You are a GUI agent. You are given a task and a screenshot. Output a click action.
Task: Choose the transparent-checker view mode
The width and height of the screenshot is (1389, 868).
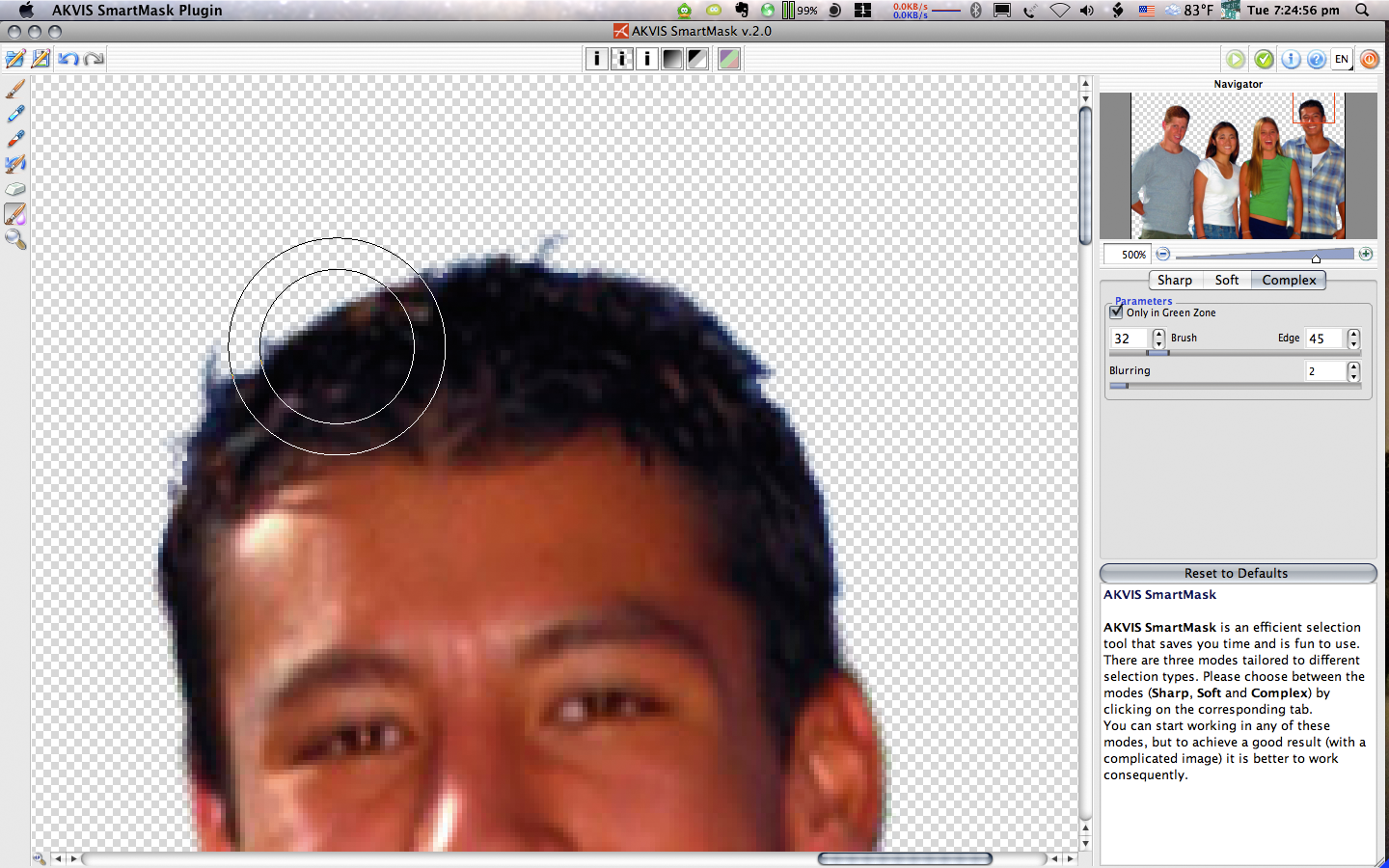[x=622, y=59]
